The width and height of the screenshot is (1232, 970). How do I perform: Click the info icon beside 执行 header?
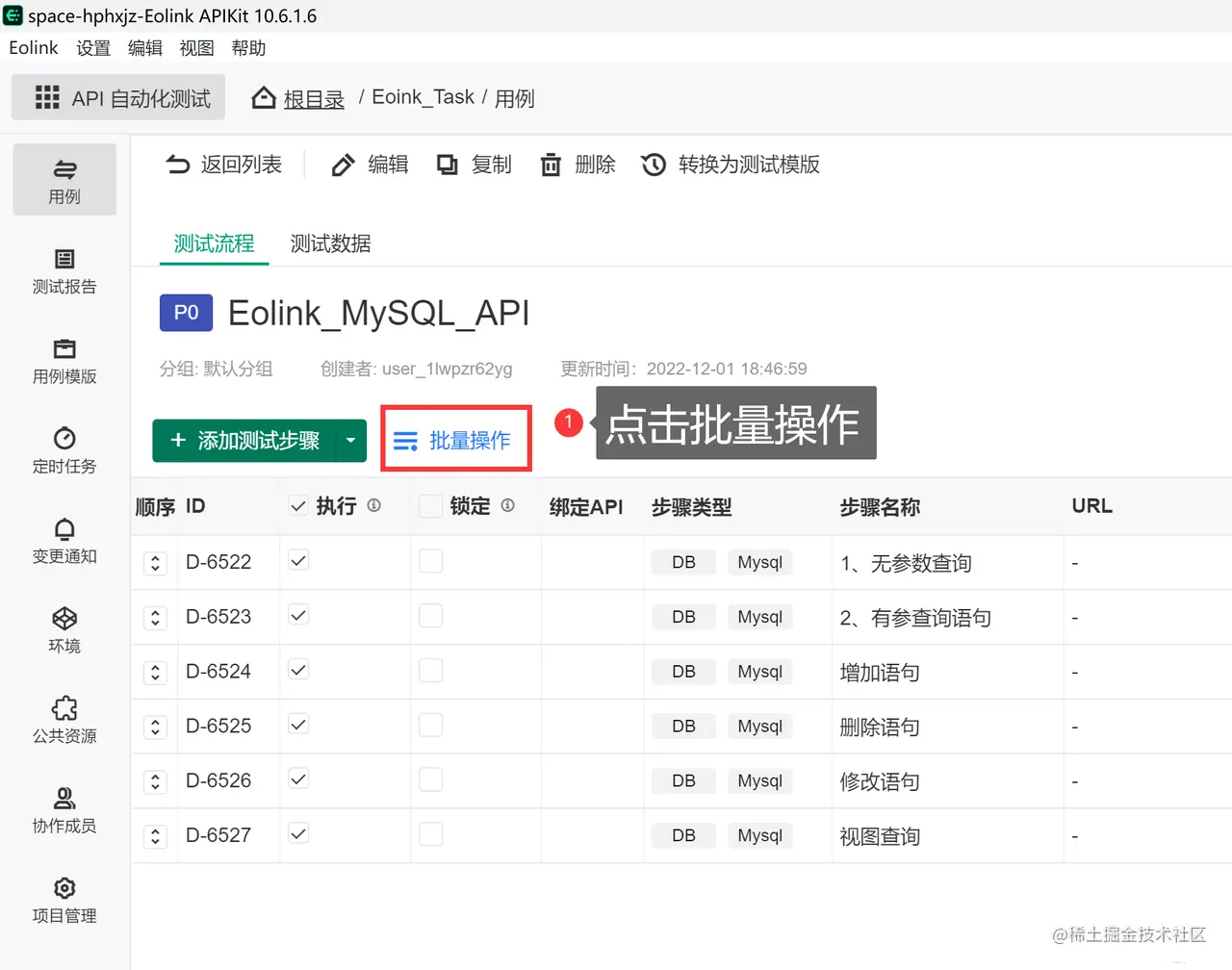click(x=374, y=505)
